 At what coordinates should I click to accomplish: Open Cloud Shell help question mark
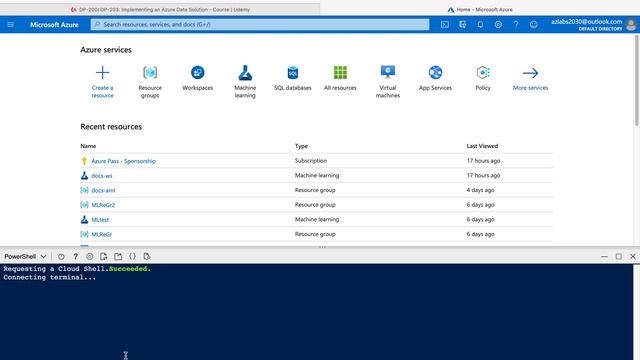tap(76, 256)
